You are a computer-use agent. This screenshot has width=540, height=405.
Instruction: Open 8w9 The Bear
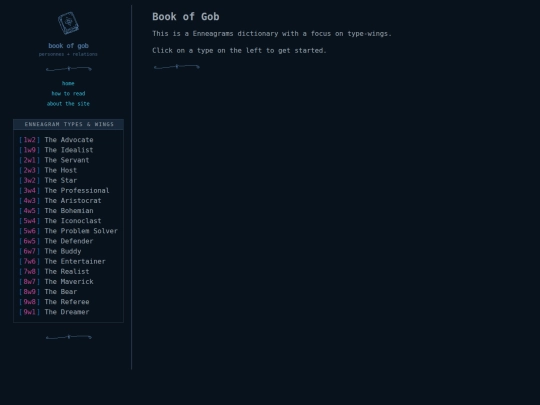pyautogui.click(x=48, y=292)
